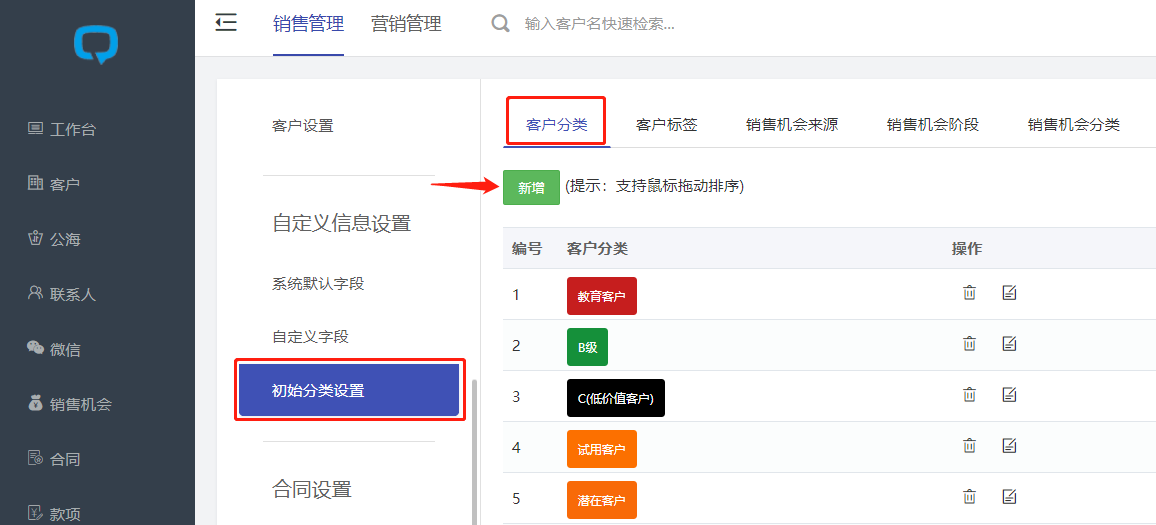Open 客户设置 in the settings menu

pyautogui.click(x=303, y=126)
